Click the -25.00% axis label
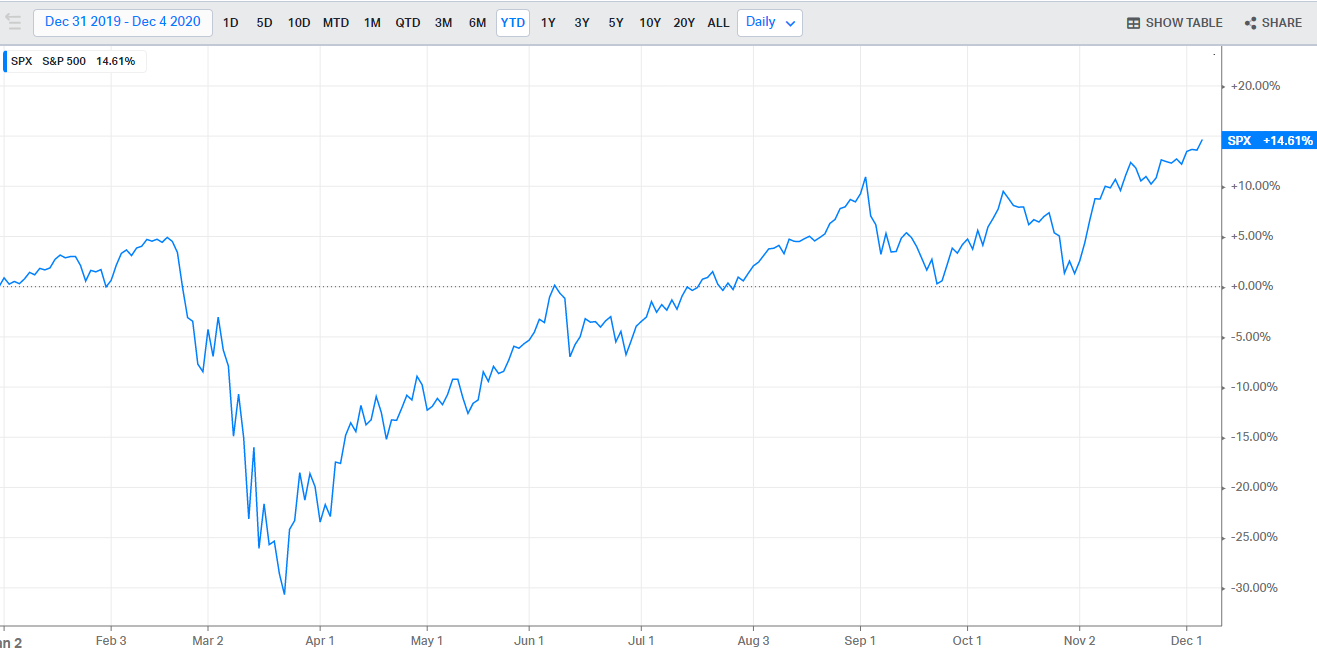1317x655 pixels. click(1255, 537)
